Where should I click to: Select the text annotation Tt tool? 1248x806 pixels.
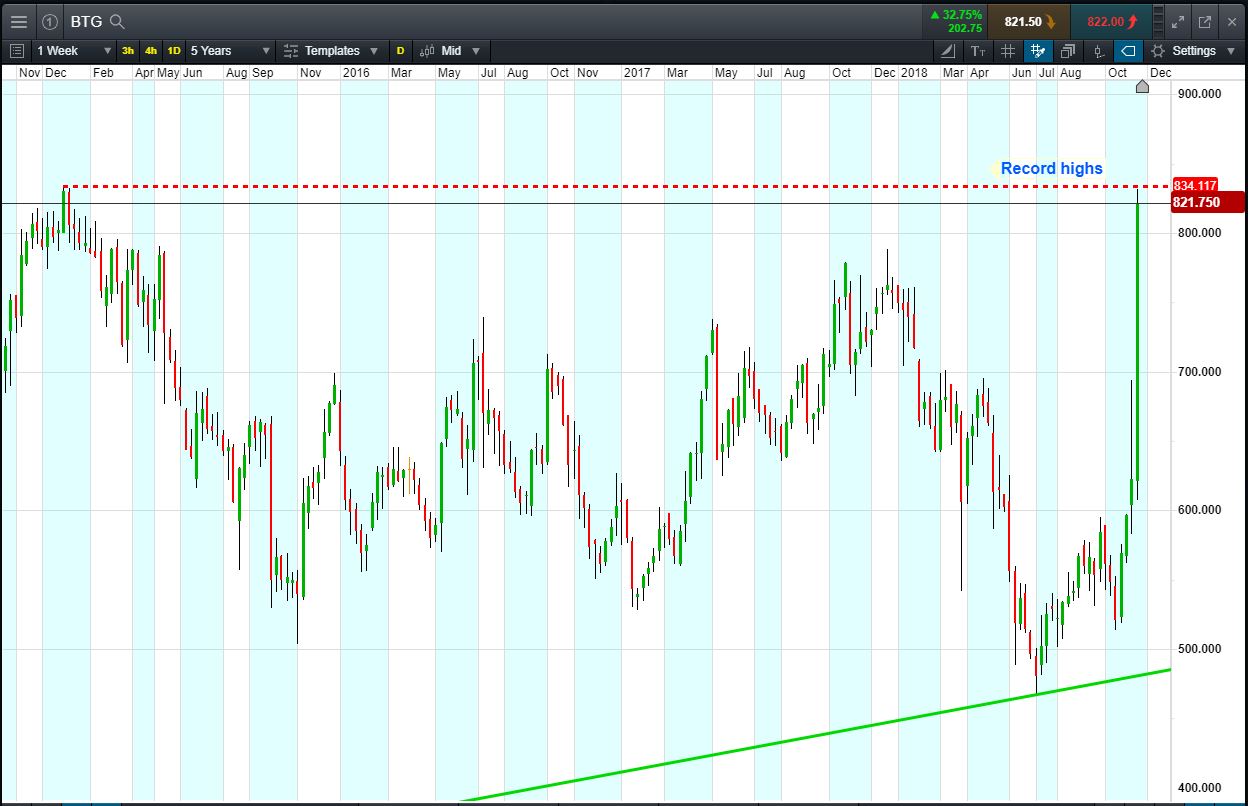[x=978, y=51]
